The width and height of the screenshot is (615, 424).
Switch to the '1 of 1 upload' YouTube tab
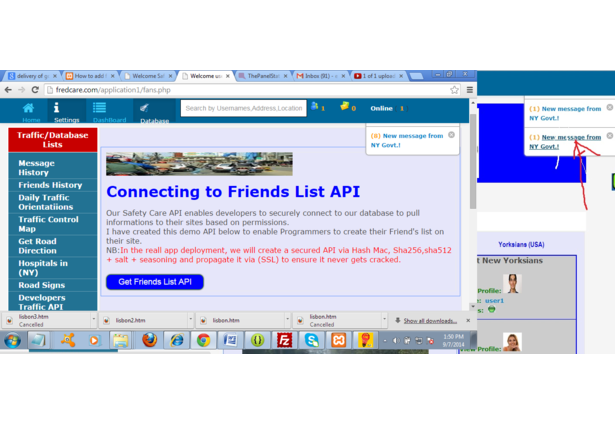coord(378,76)
